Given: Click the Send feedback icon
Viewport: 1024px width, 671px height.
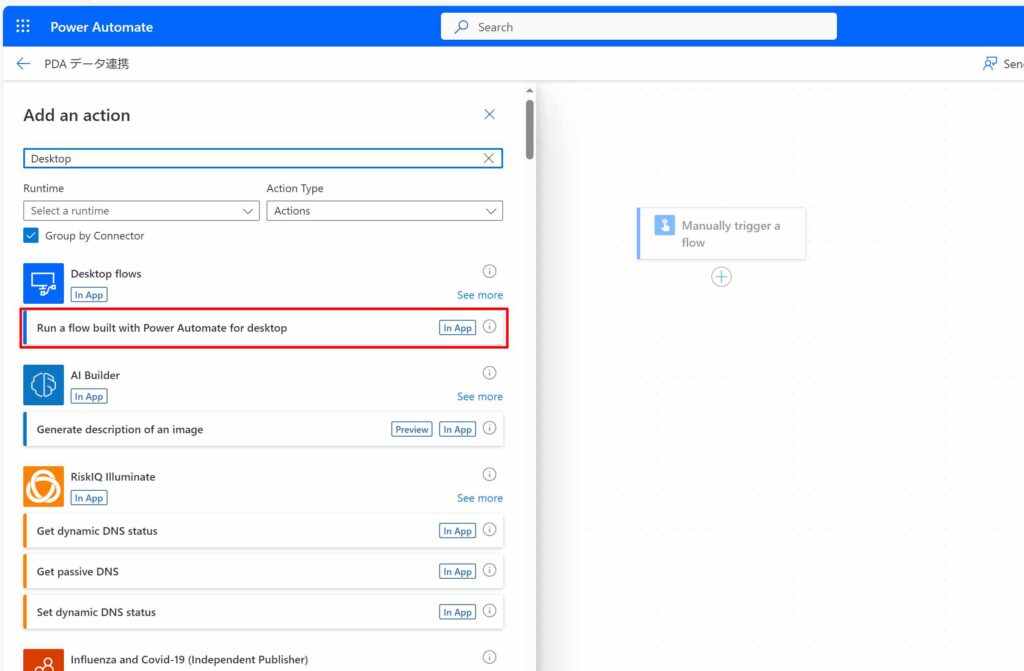Looking at the screenshot, I should pyautogui.click(x=990, y=63).
